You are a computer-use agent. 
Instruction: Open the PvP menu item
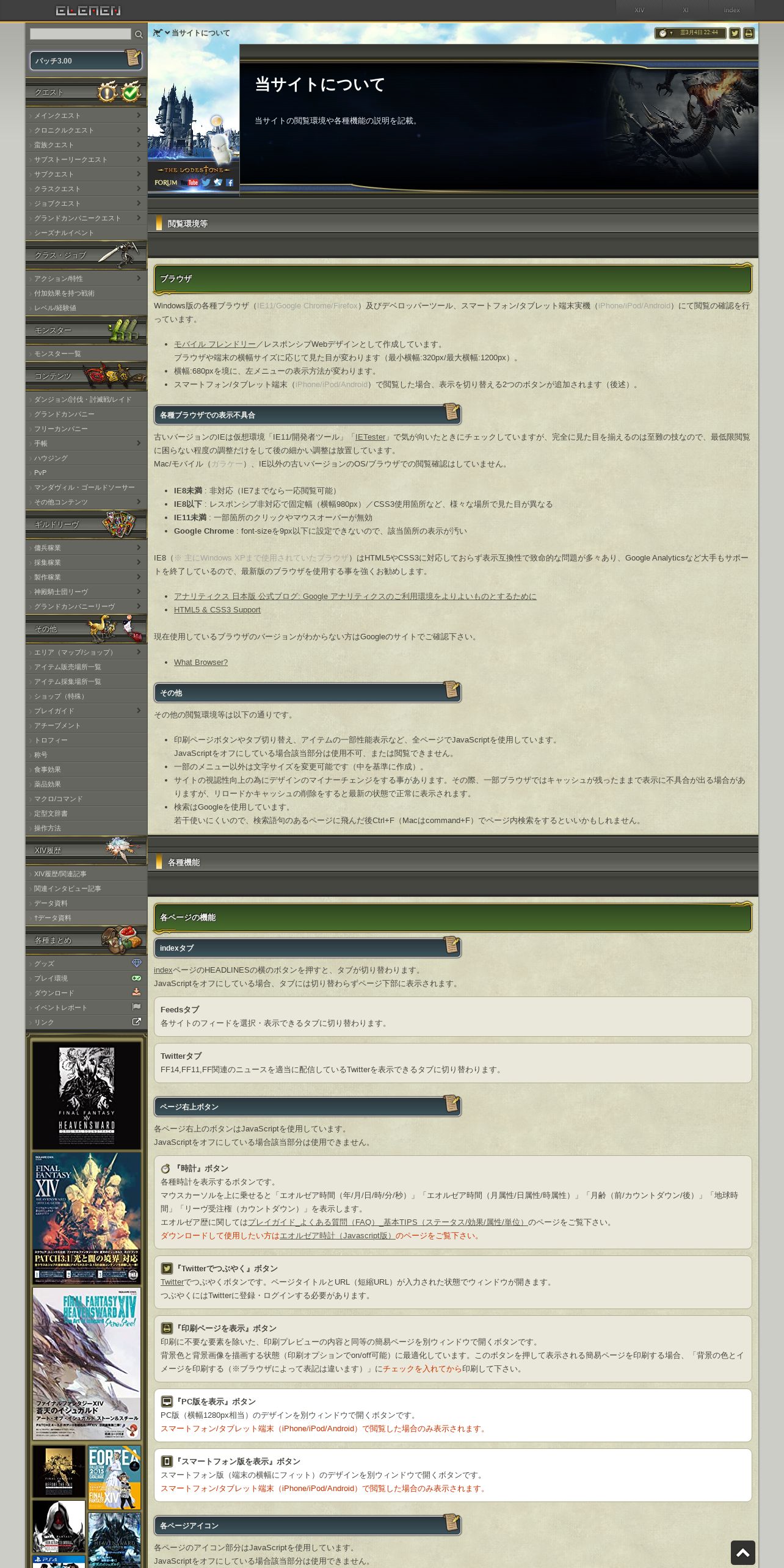(86, 473)
